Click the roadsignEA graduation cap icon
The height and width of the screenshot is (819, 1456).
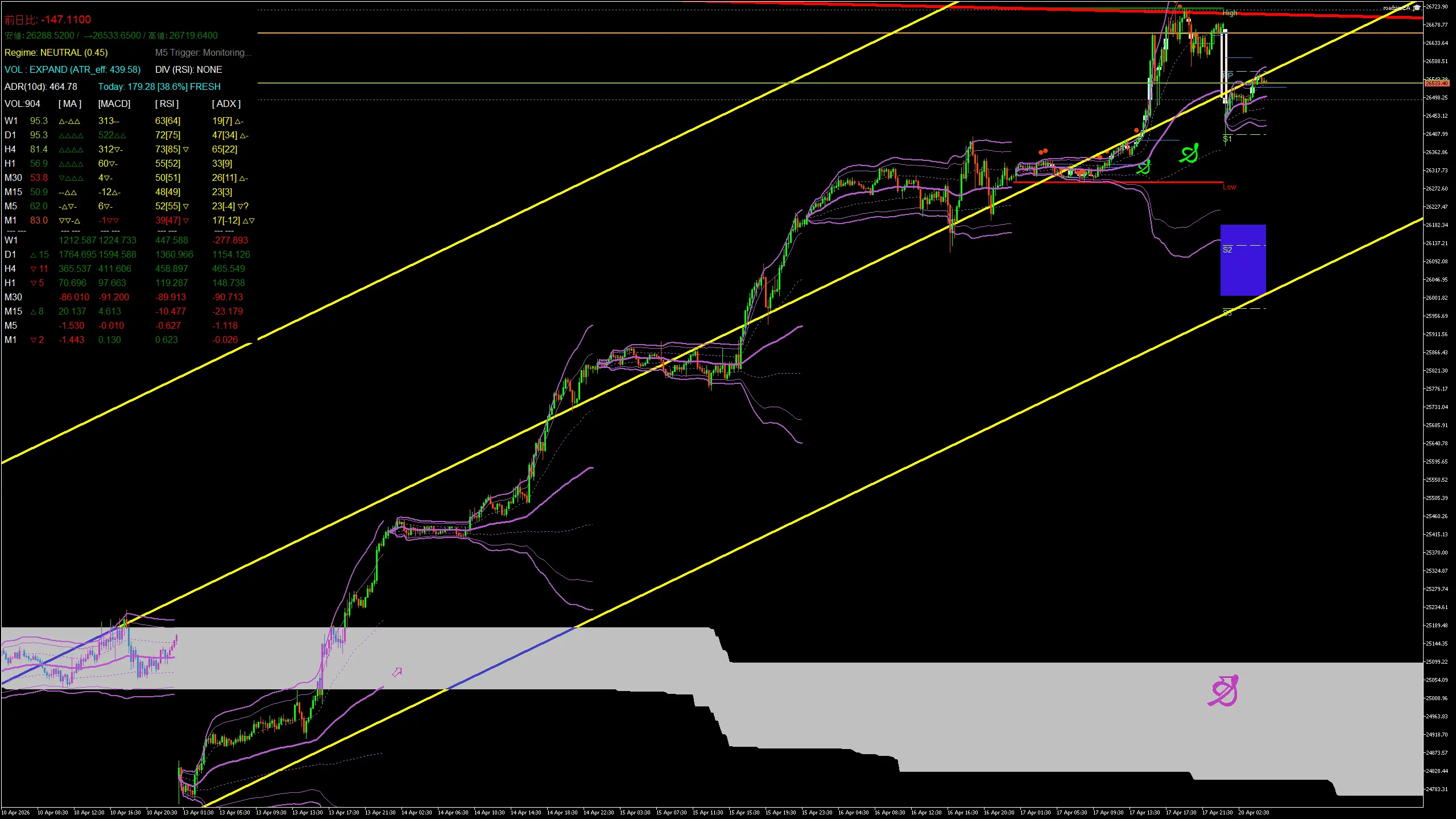coord(1416,8)
